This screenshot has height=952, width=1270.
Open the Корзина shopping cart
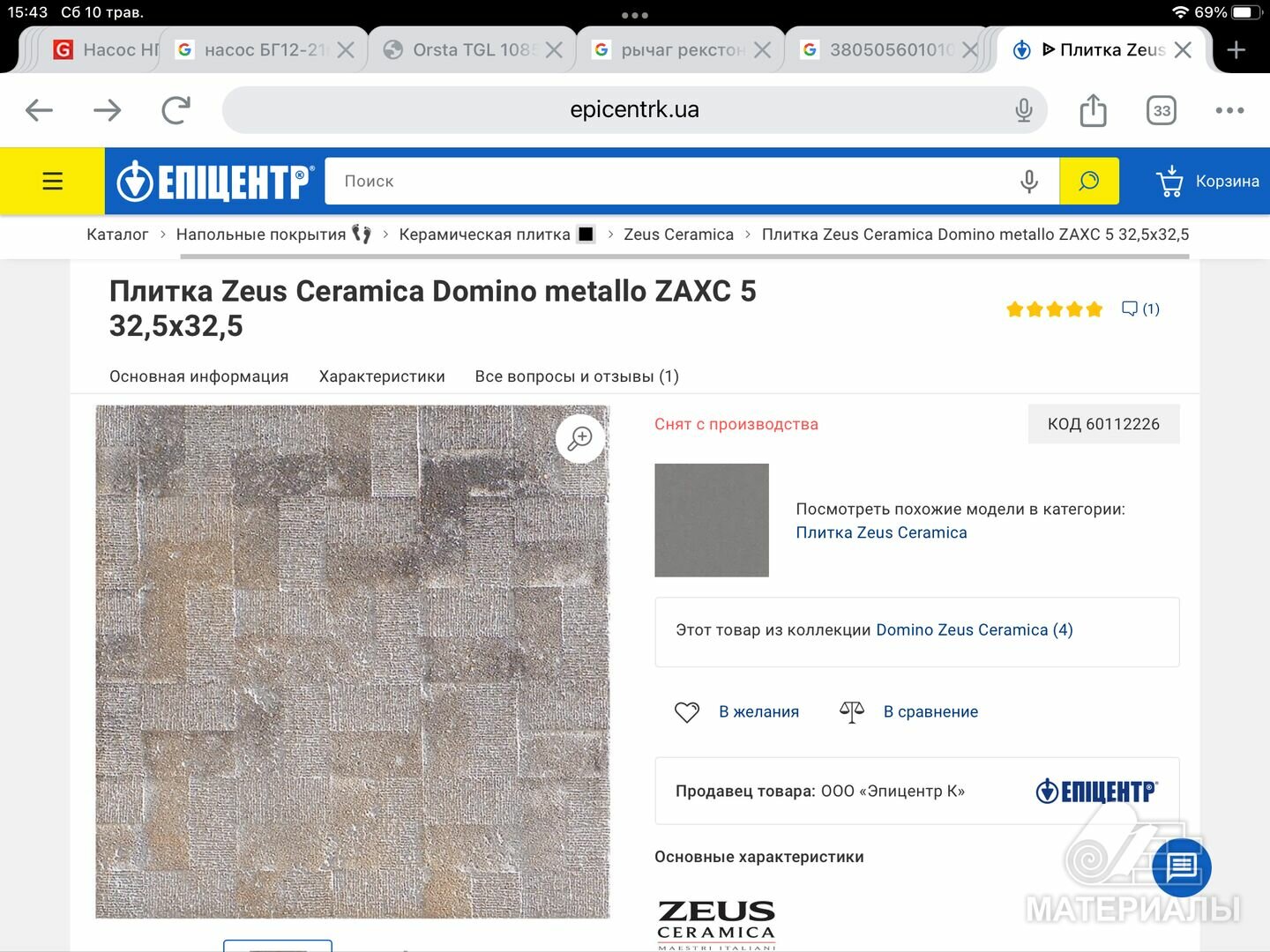pos(1206,181)
